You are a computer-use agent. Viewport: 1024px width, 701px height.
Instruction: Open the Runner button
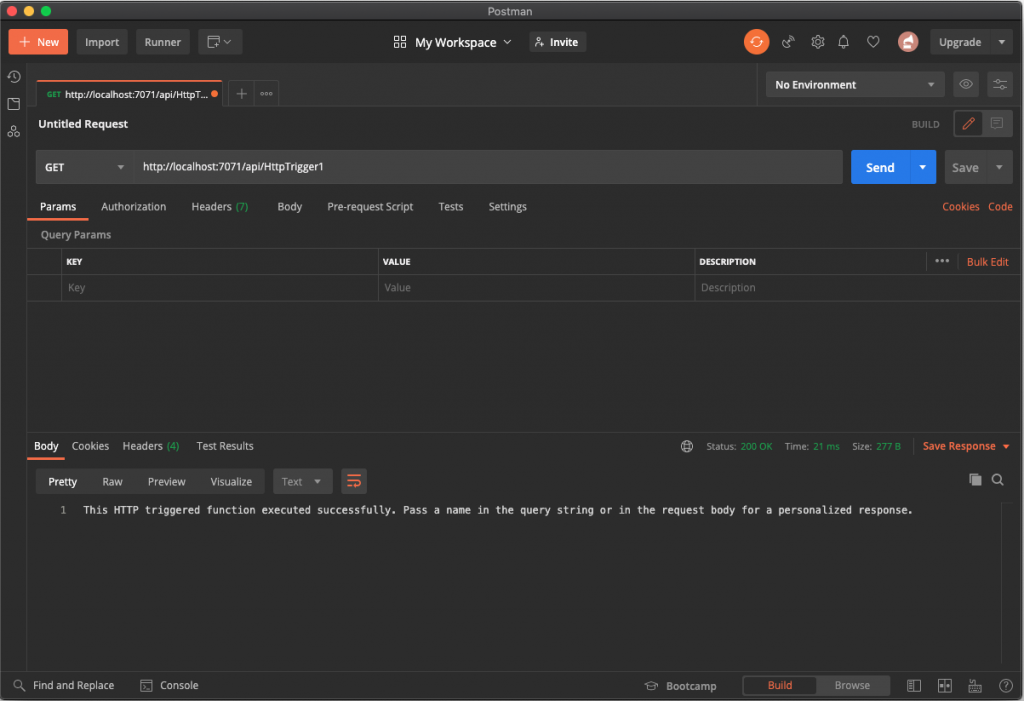click(163, 42)
